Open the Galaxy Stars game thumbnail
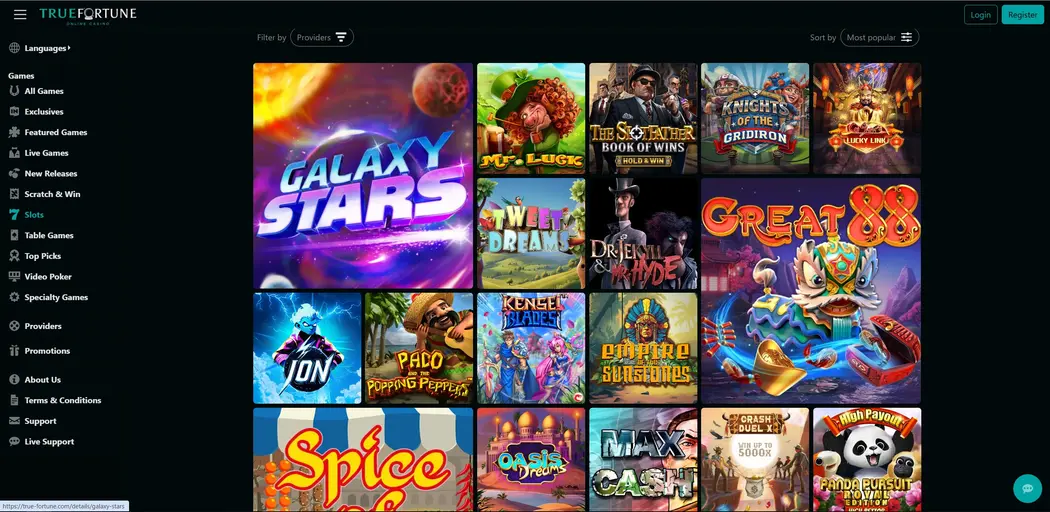This screenshot has height=512, width=1050. coord(363,176)
